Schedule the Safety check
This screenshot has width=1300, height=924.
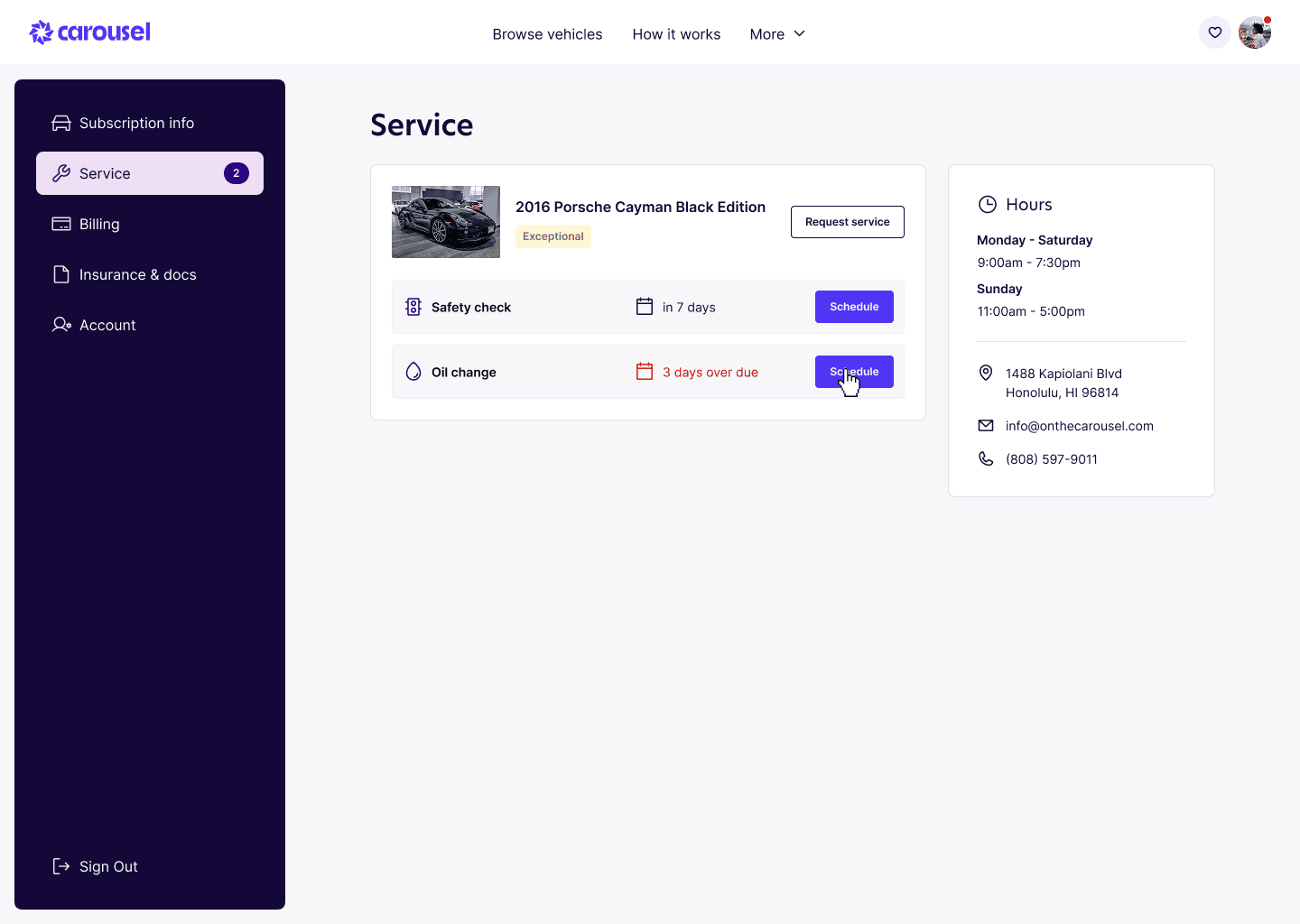pyautogui.click(x=853, y=307)
